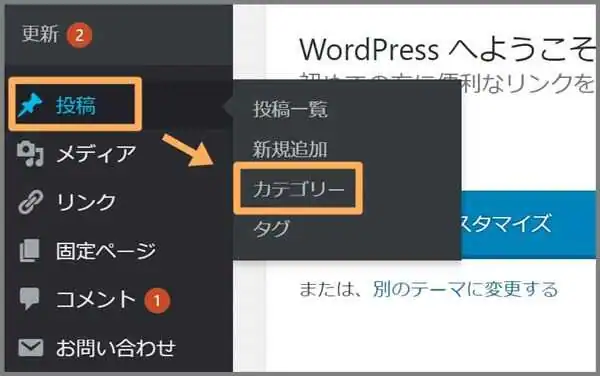Image resolution: width=600 pixels, height=376 pixels.
Task: Select タグ in the submenu
Action: (271, 229)
